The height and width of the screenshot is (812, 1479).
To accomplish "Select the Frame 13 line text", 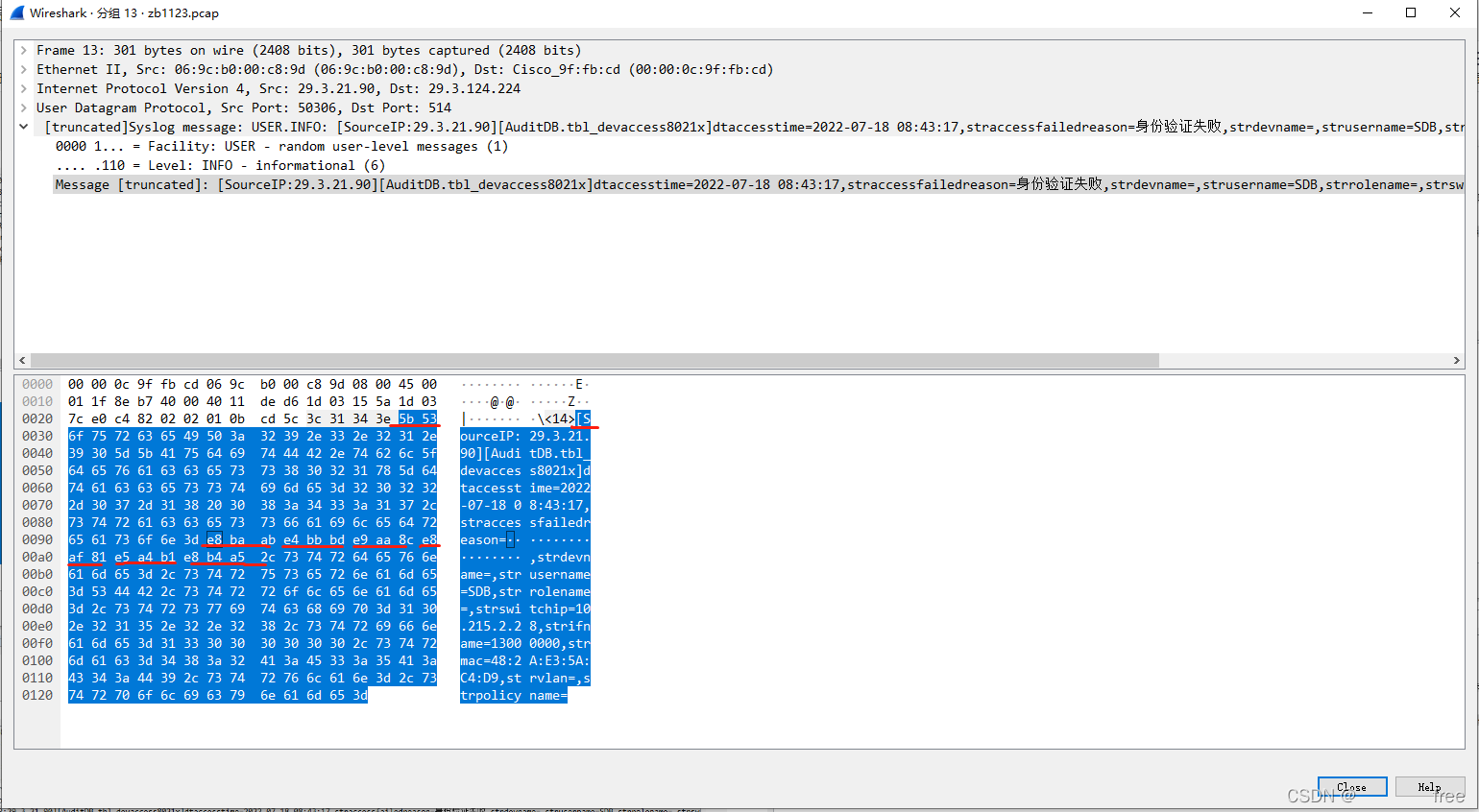I will pos(308,50).
